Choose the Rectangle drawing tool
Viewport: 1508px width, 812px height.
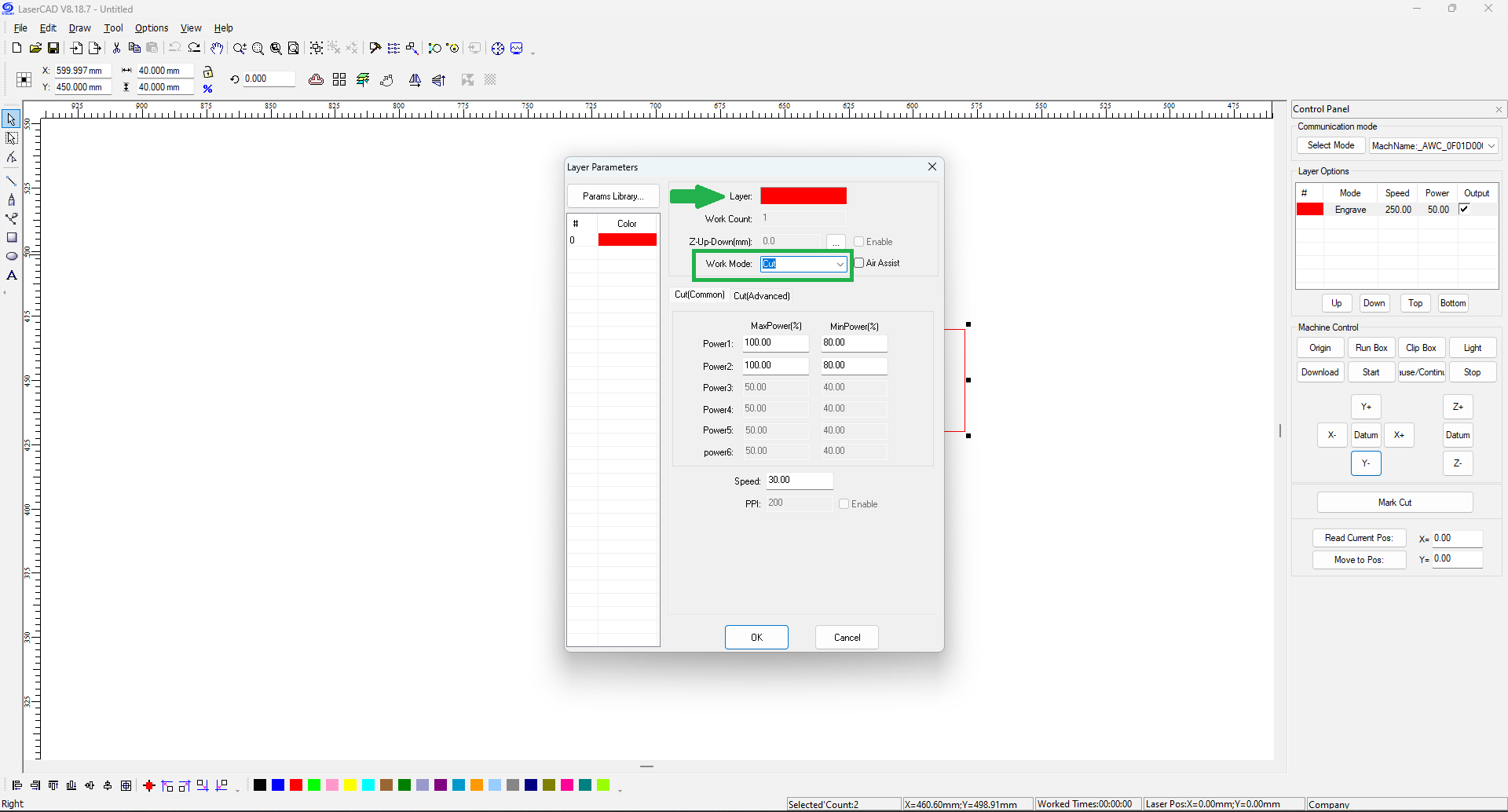12,238
